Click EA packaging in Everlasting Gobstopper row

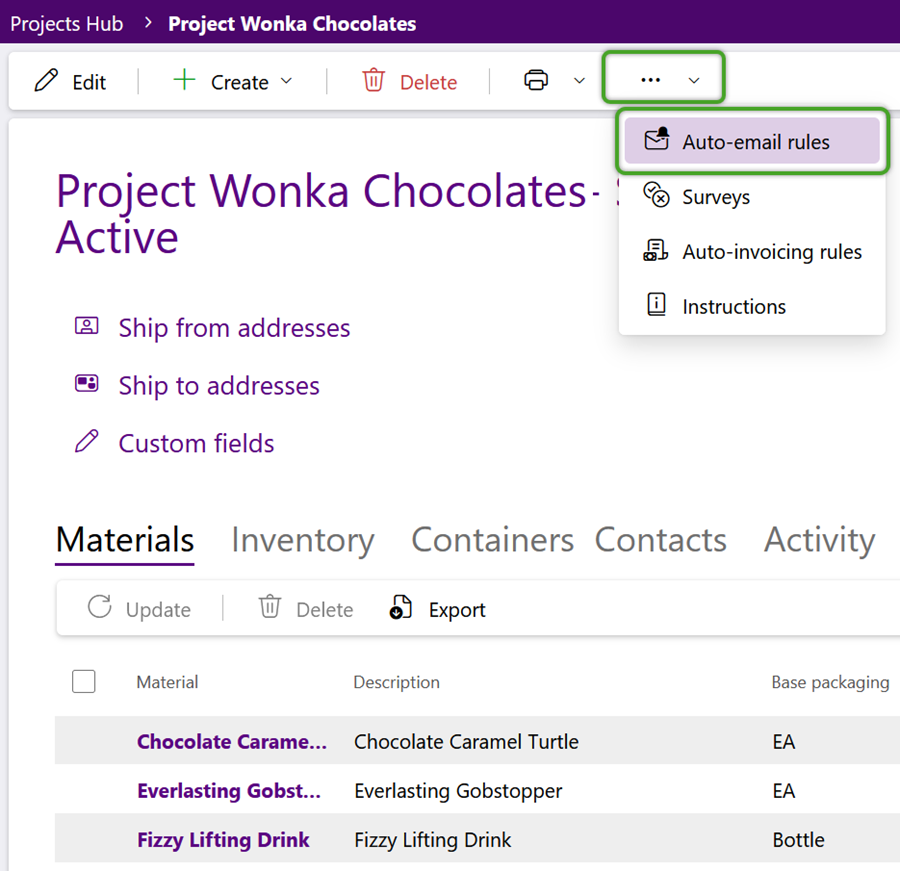pos(783,791)
